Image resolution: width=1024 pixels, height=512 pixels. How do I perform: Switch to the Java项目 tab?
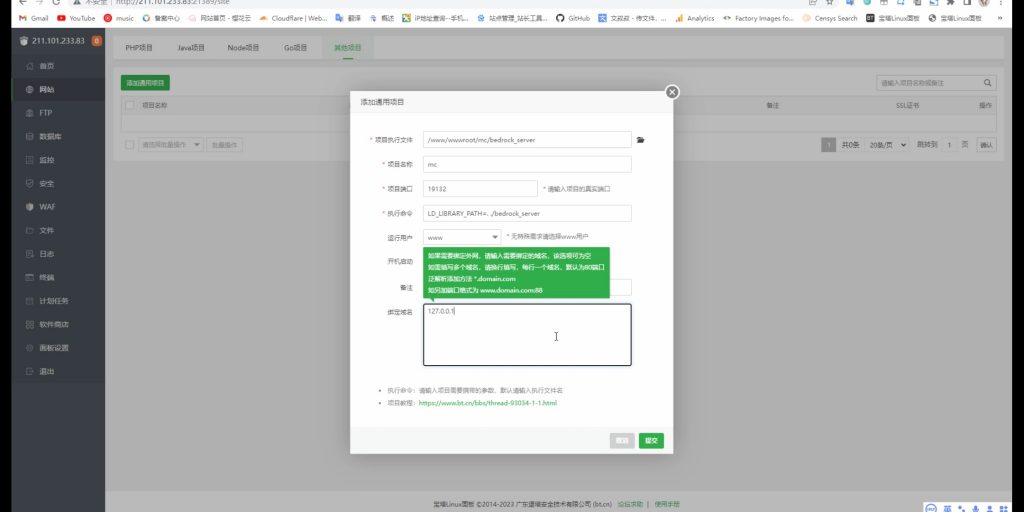[191, 48]
